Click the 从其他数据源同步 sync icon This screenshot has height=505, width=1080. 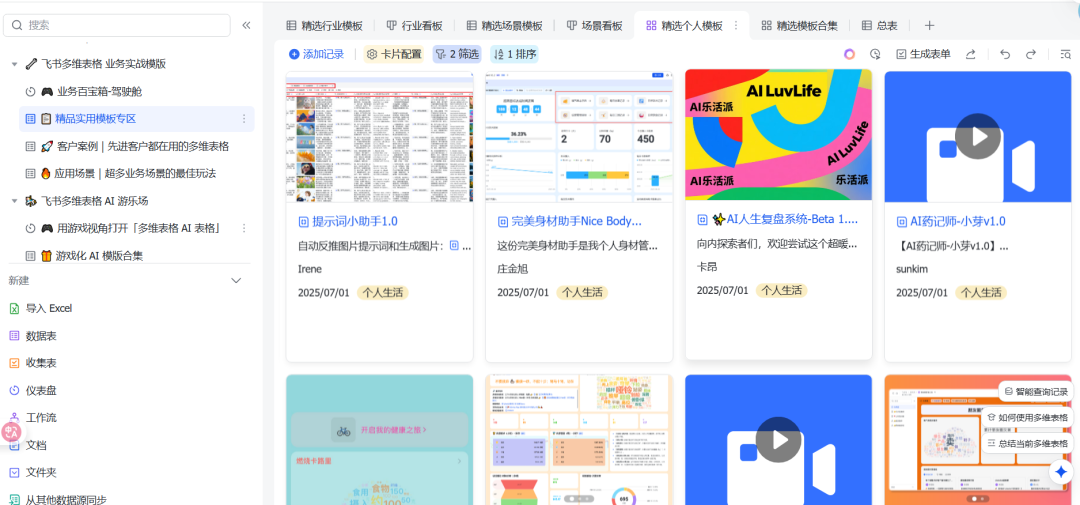pos(14,500)
